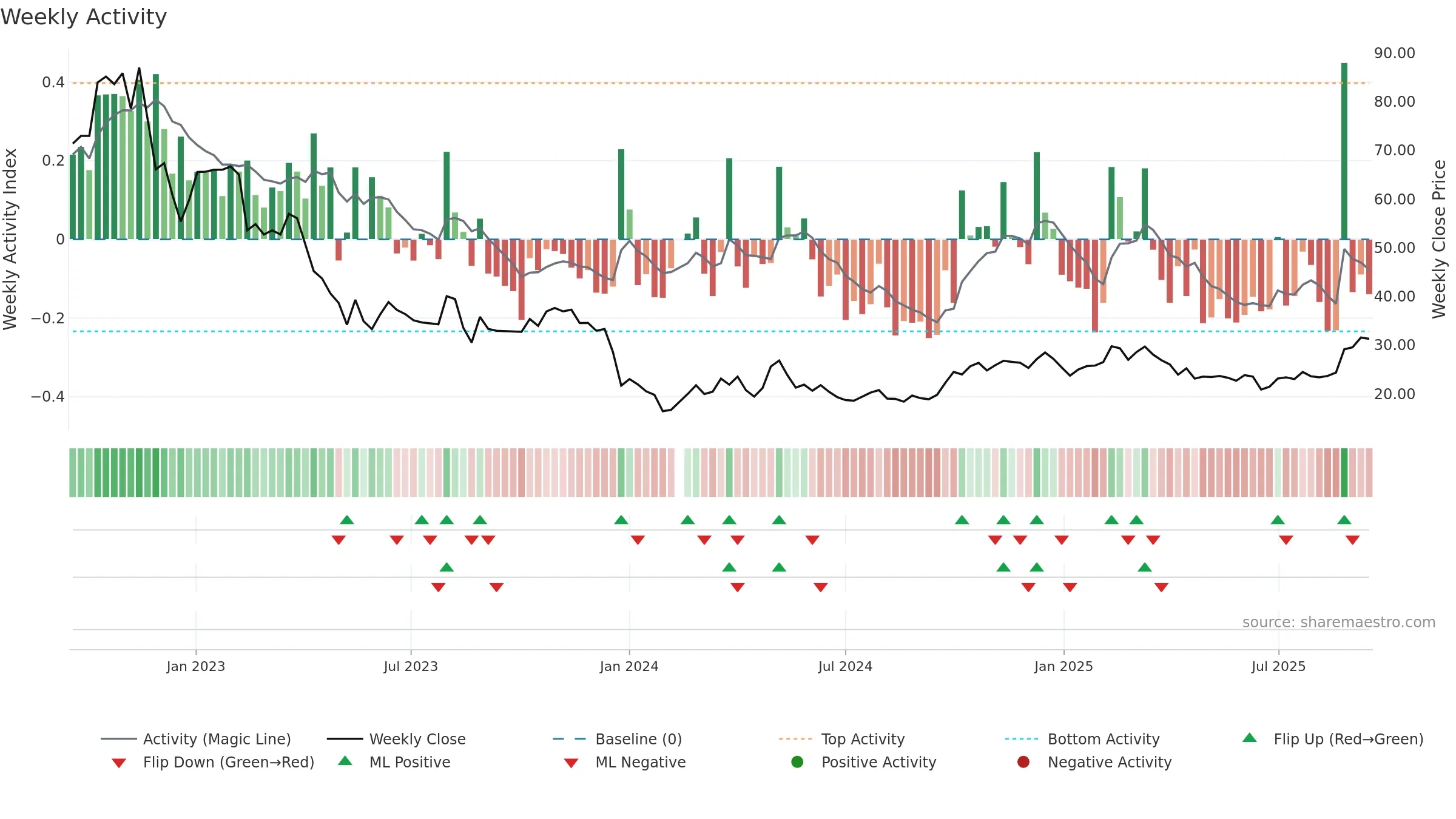Click the Jul 2024 axis label
1456x819 pixels.
[845, 666]
